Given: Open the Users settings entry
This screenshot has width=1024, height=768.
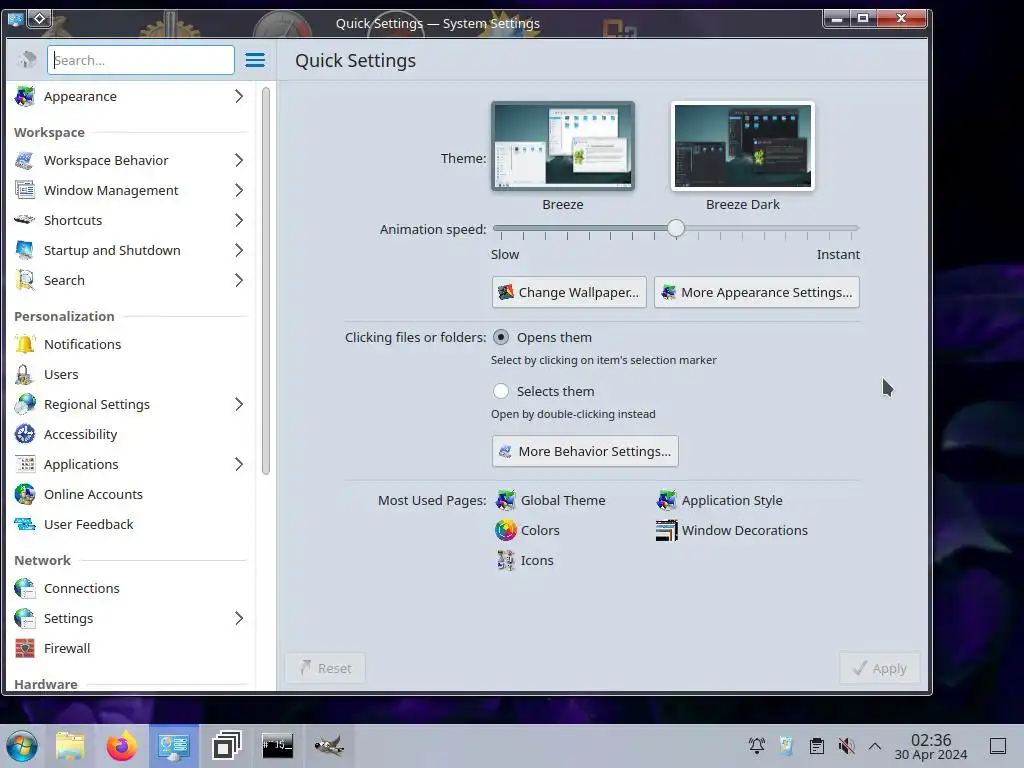Looking at the screenshot, I should [129, 374].
